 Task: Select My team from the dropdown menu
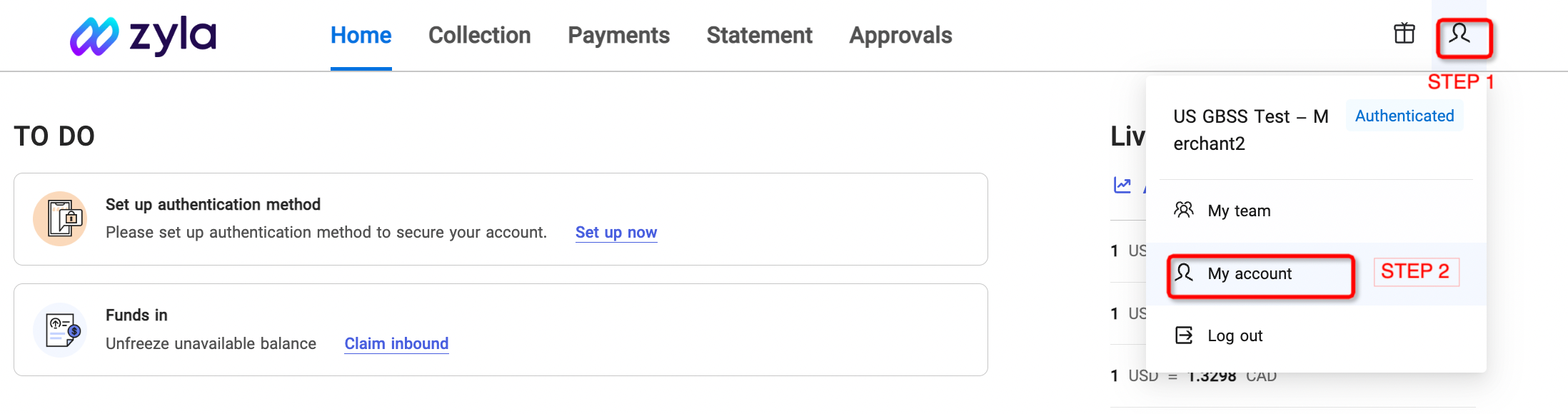tap(1239, 211)
